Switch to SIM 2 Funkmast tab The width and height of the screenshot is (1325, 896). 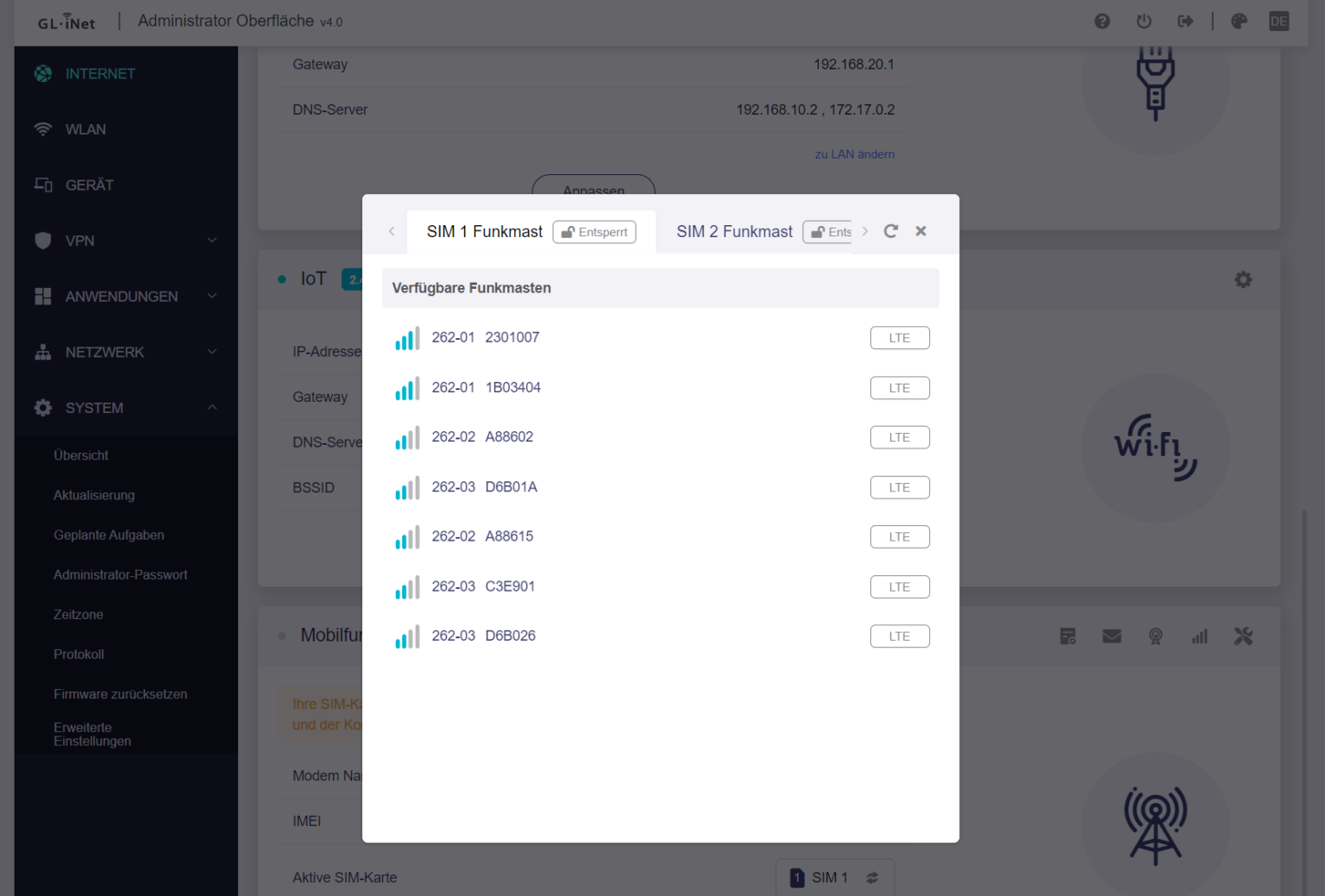[734, 232]
